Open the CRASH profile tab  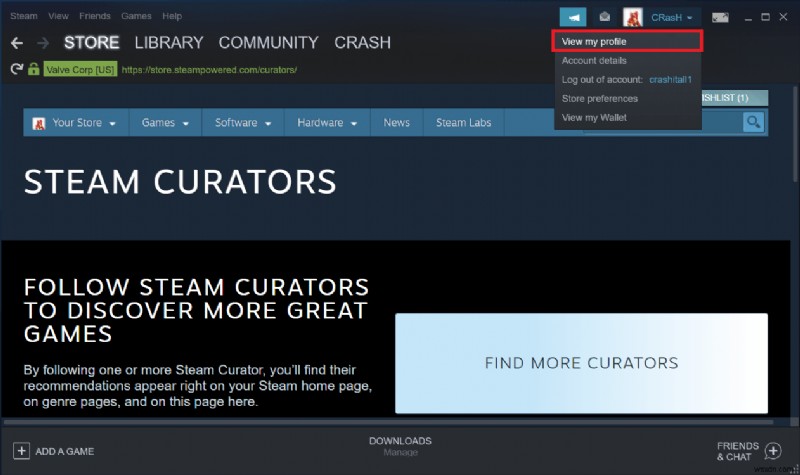pos(362,42)
